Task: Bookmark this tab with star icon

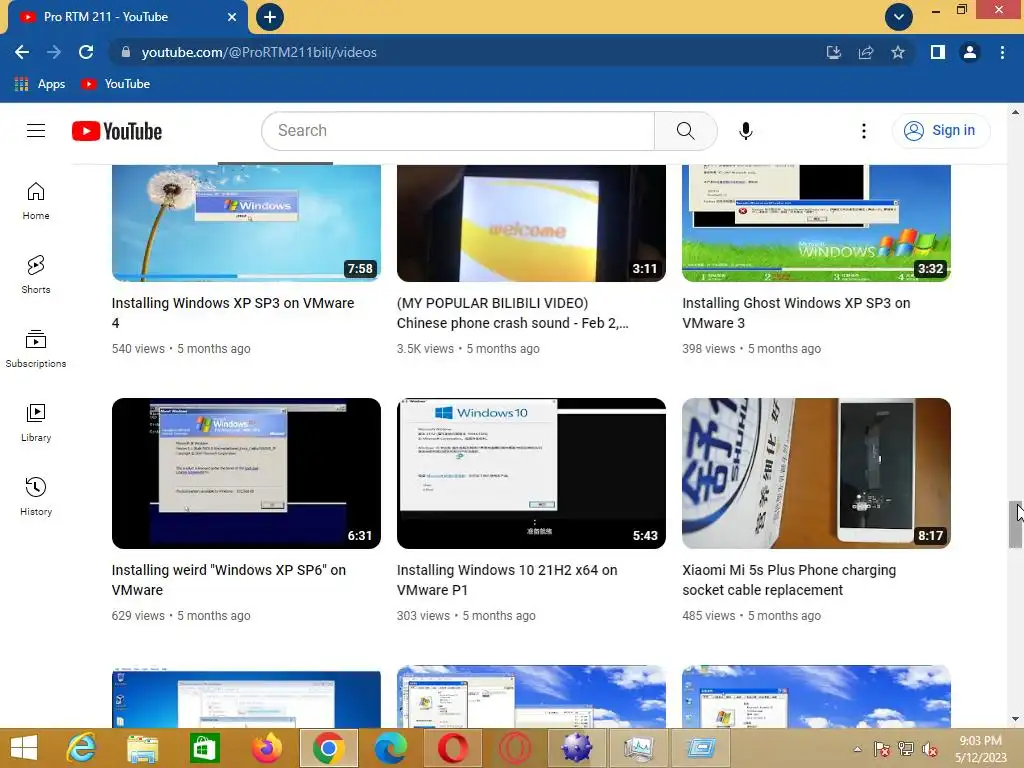Action: pos(898,52)
